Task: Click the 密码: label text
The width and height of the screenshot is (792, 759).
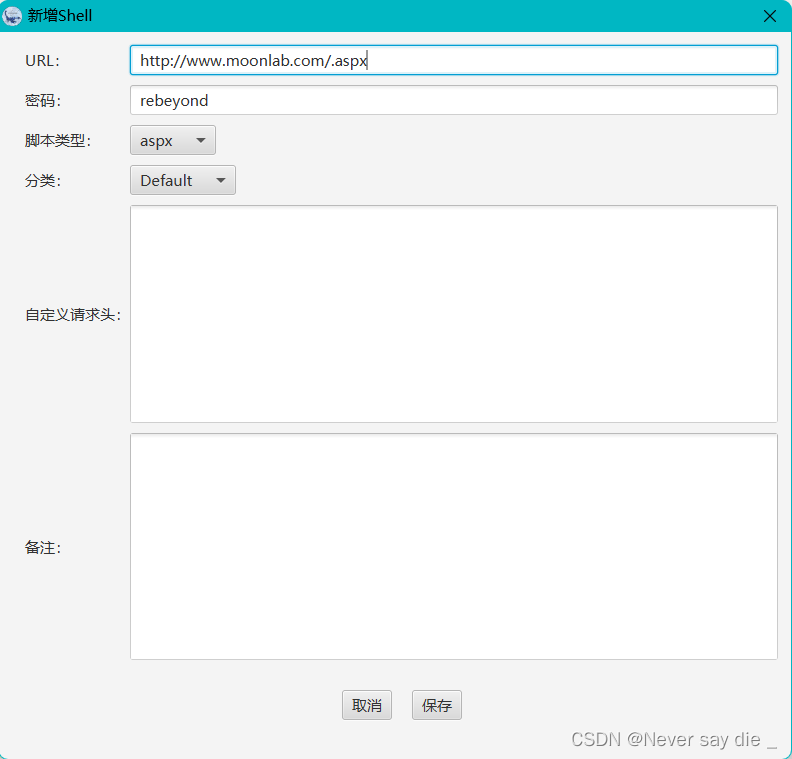Action: click(x=43, y=100)
